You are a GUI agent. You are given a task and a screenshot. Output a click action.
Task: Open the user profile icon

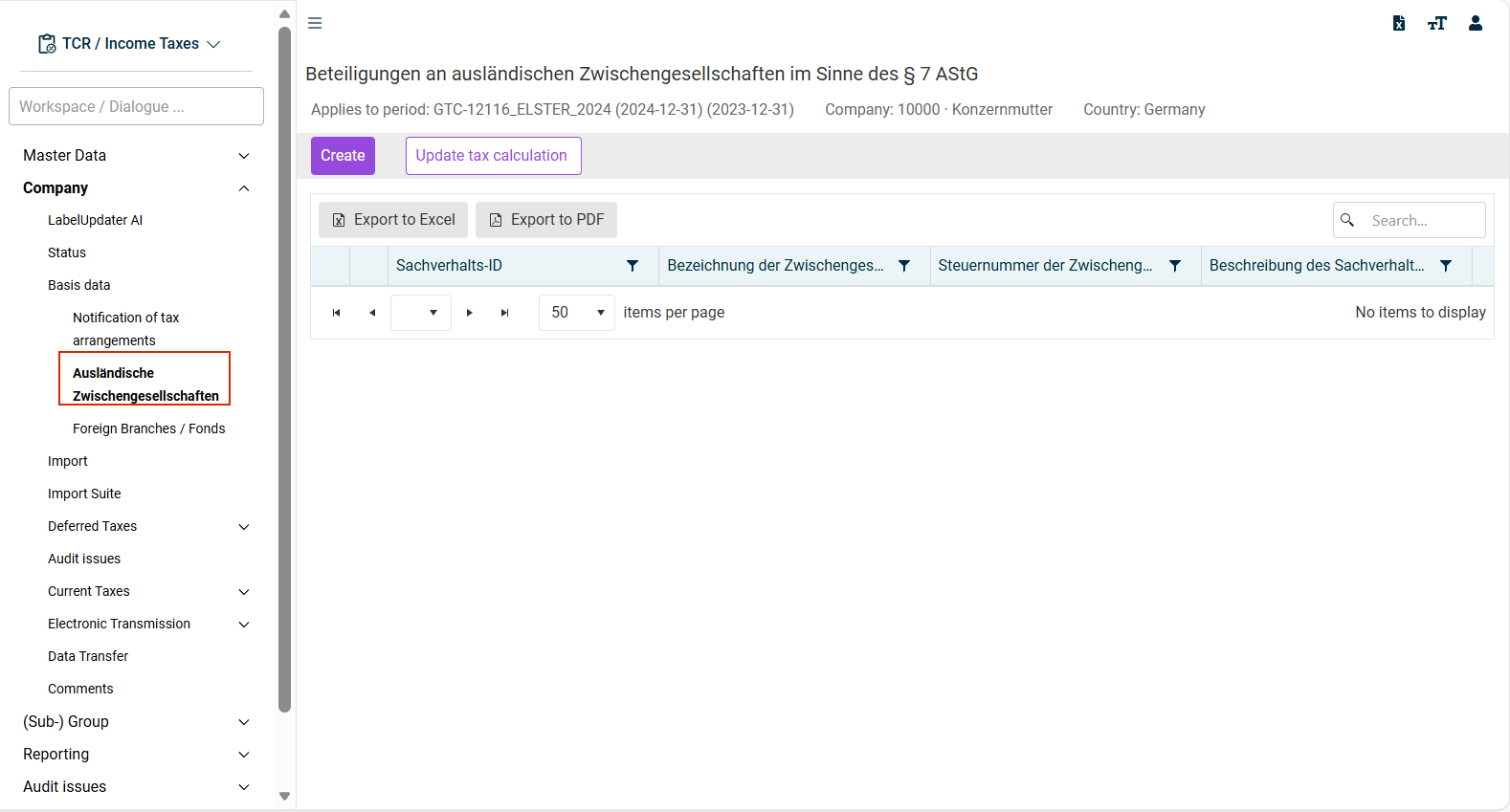click(1476, 23)
